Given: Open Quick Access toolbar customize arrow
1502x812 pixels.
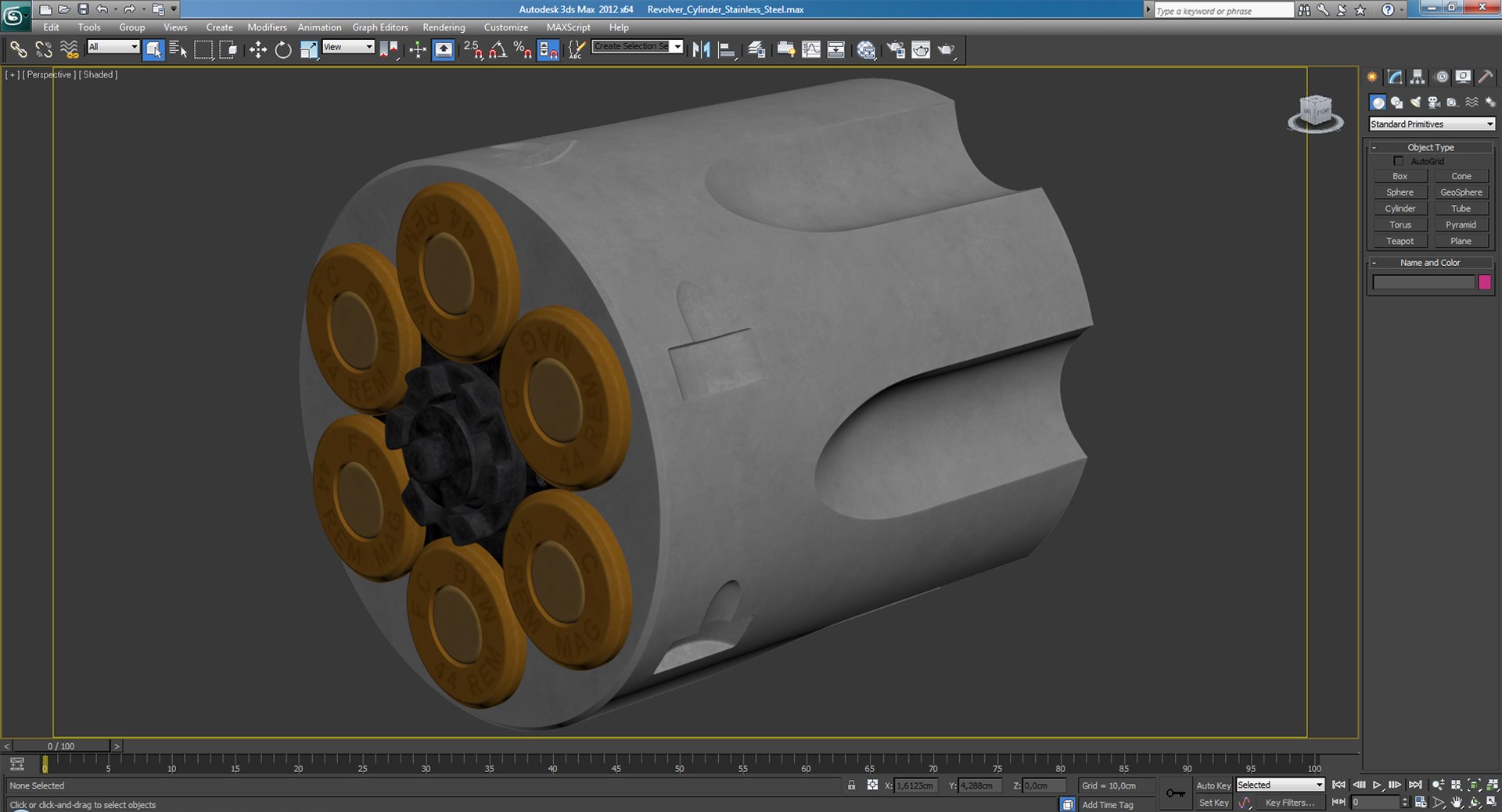Looking at the screenshot, I should [174, 9].
